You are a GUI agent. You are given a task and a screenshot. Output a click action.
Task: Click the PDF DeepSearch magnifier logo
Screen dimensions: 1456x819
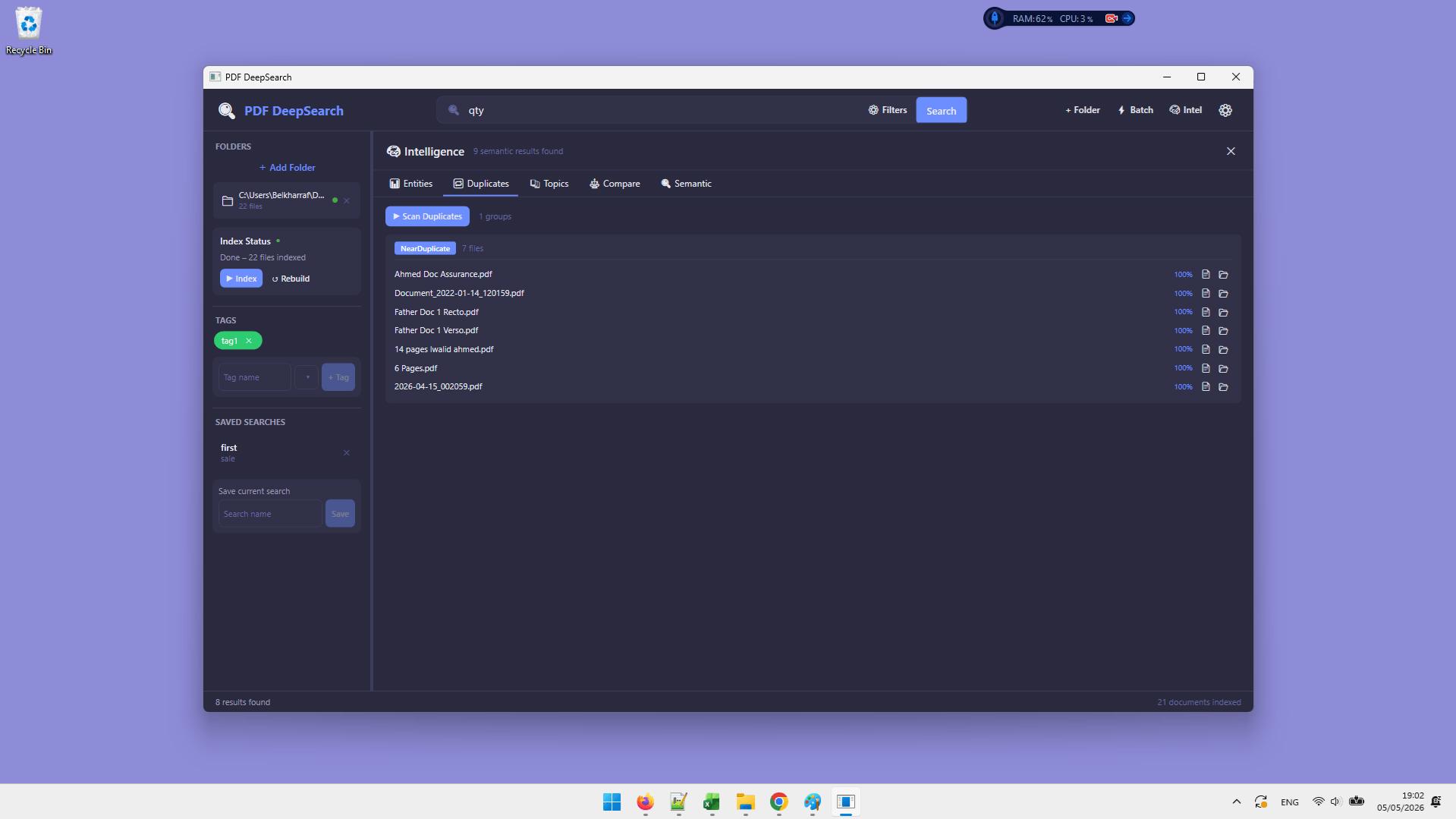click(x=226, y=111)
